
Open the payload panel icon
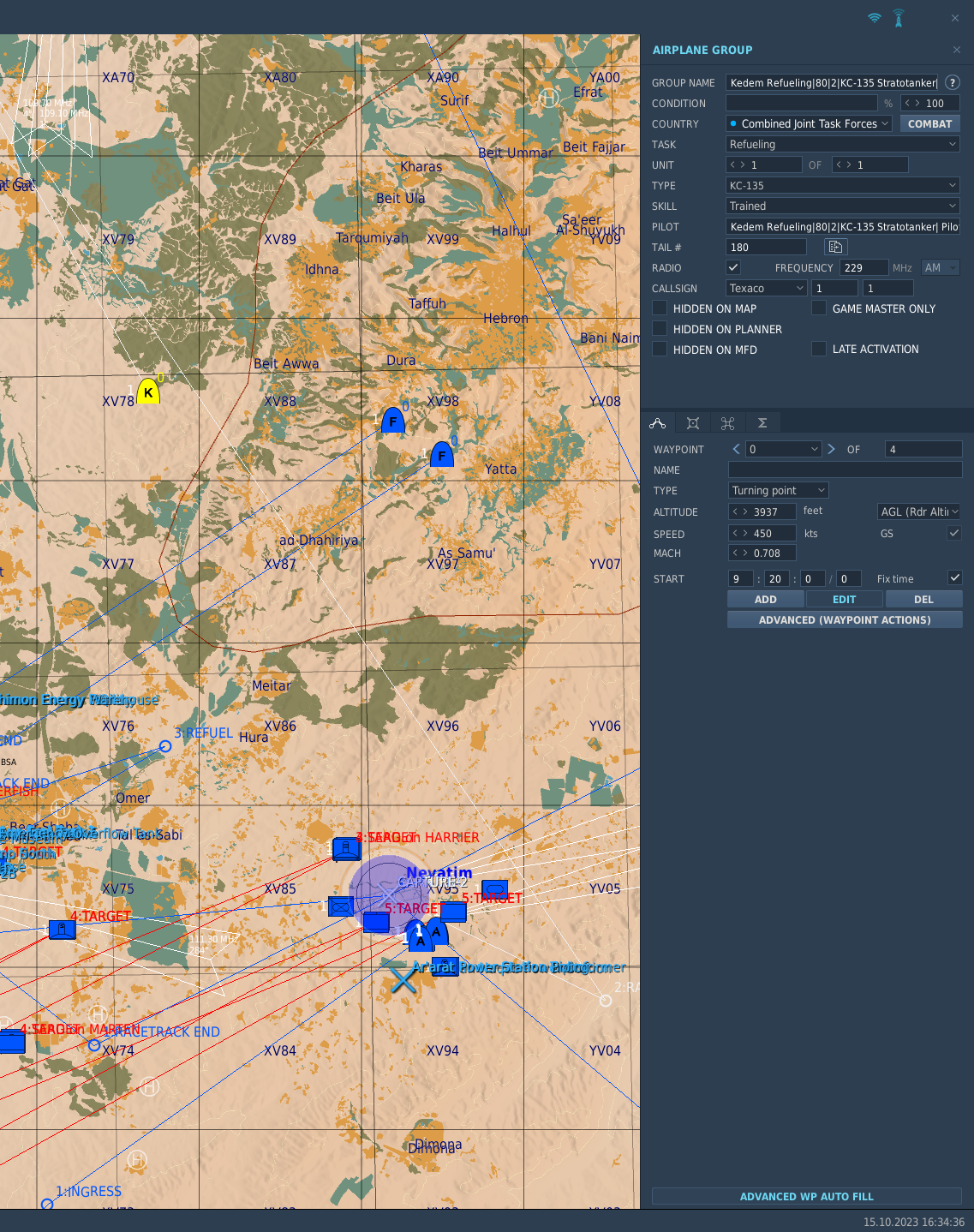coord(692,422)
